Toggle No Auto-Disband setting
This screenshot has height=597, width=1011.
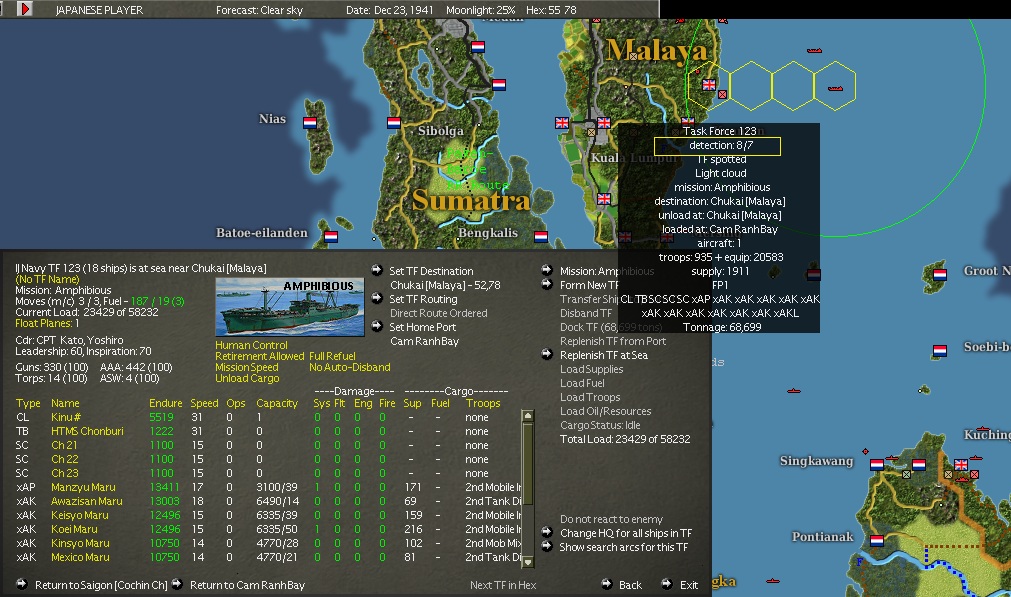[349, 367]
